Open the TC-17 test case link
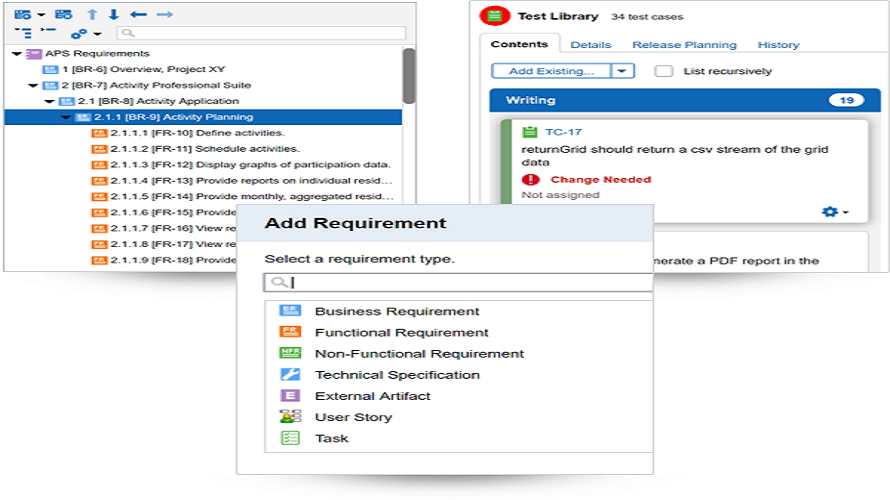The width and height of the screenshot is (890, 500). pyautogui.click(x=563, y=132)
